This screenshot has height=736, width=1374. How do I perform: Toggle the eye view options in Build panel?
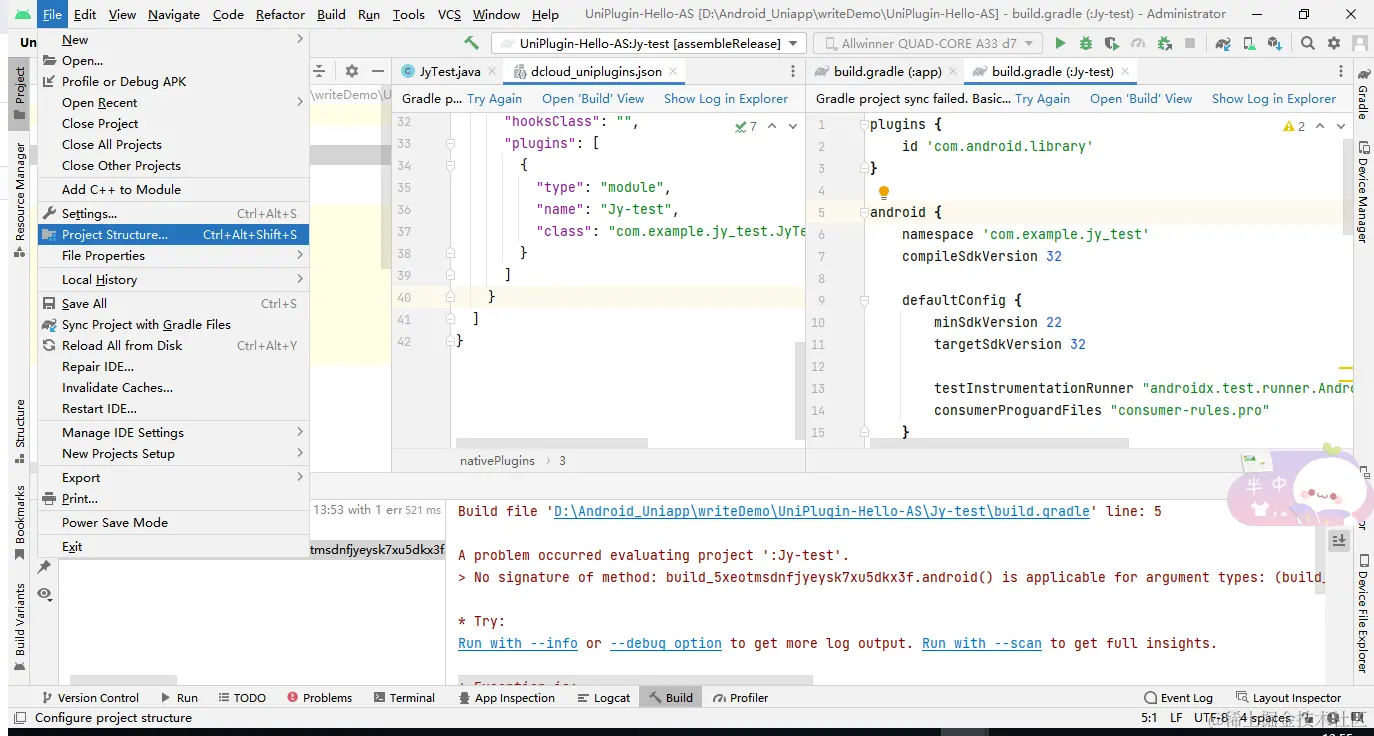(45, 594)
